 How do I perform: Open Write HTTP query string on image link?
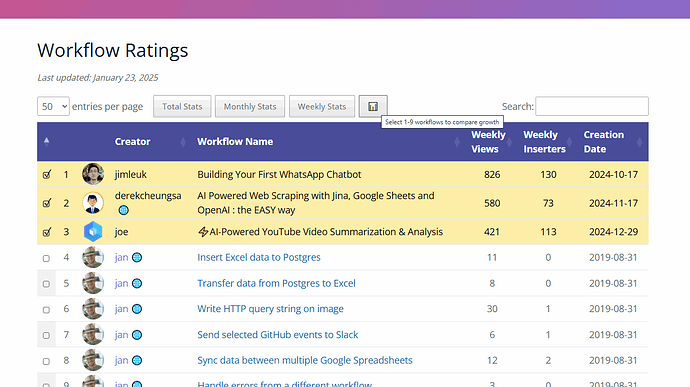pyautogui.click(x=270, y=309)
